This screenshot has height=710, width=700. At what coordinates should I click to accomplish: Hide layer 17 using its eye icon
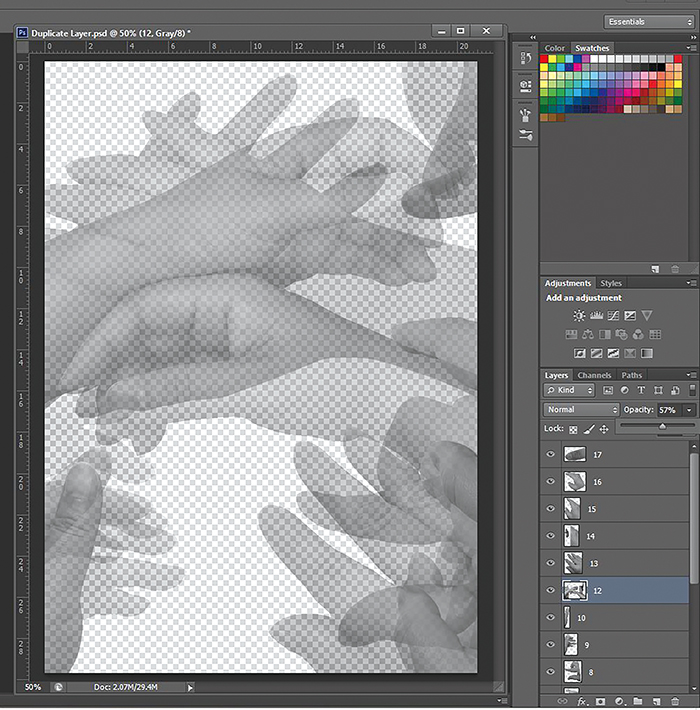(x=551, y=454)
